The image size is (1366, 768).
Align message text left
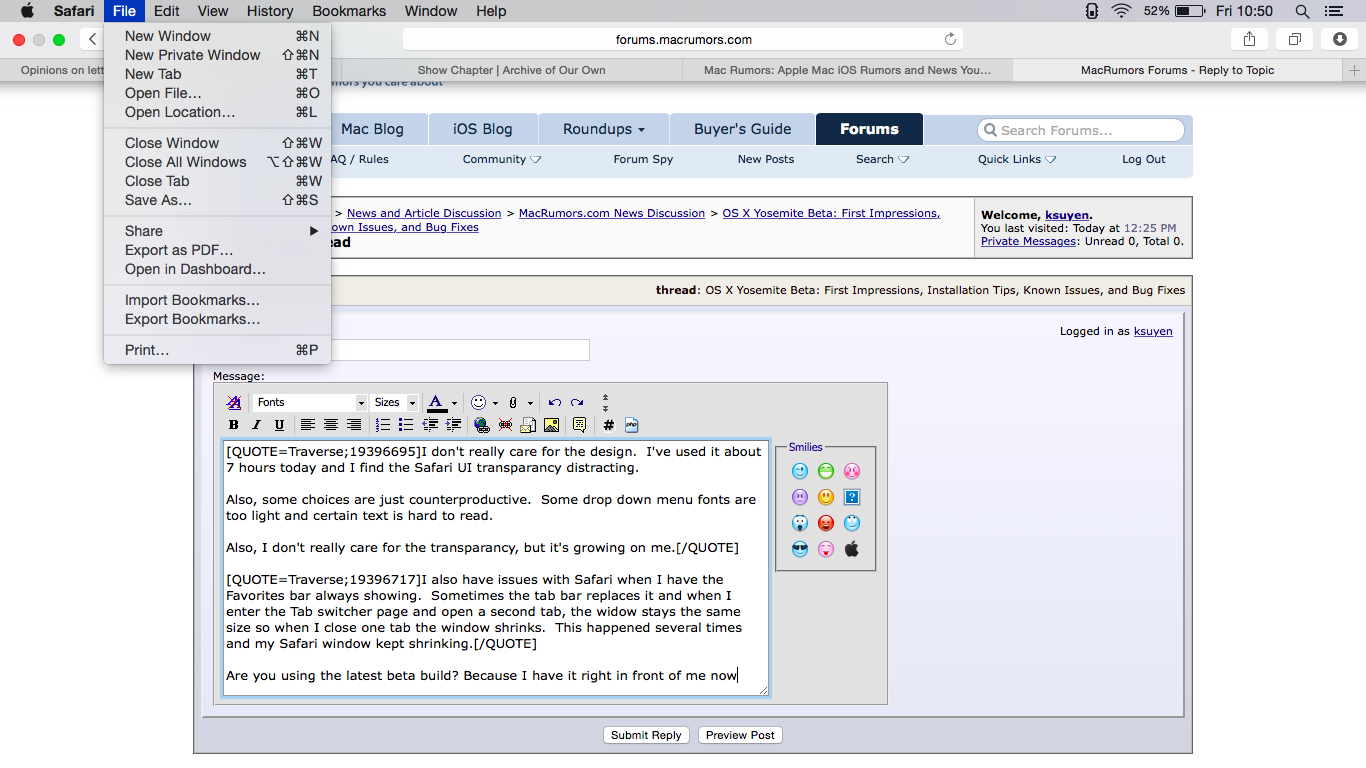click(x=308, y=425)
